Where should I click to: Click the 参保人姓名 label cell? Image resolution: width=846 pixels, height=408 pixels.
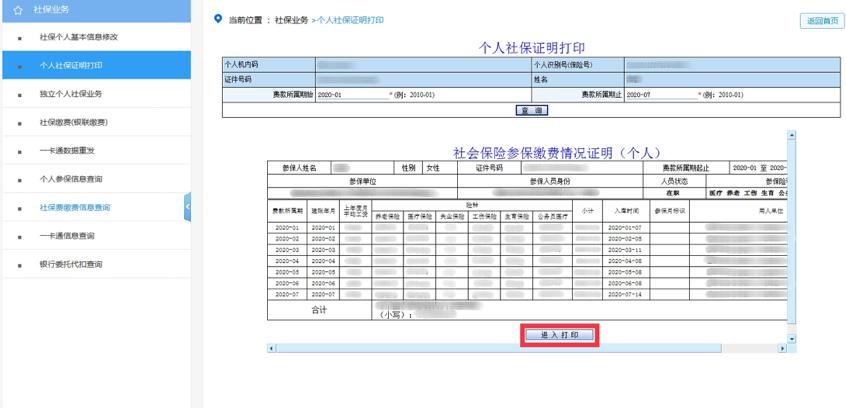pos(299,168)
